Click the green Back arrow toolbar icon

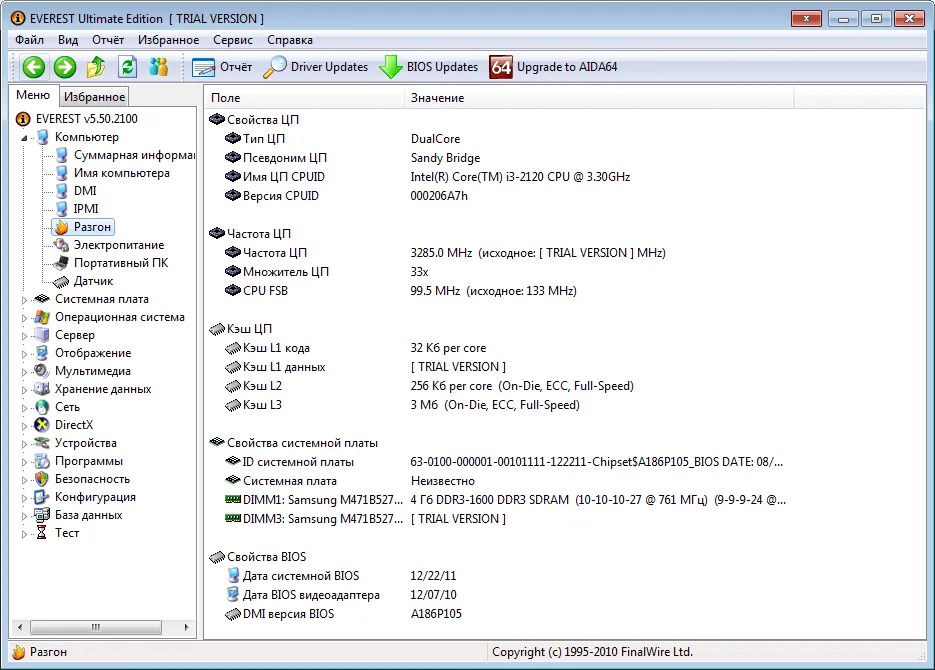[34, 67]
